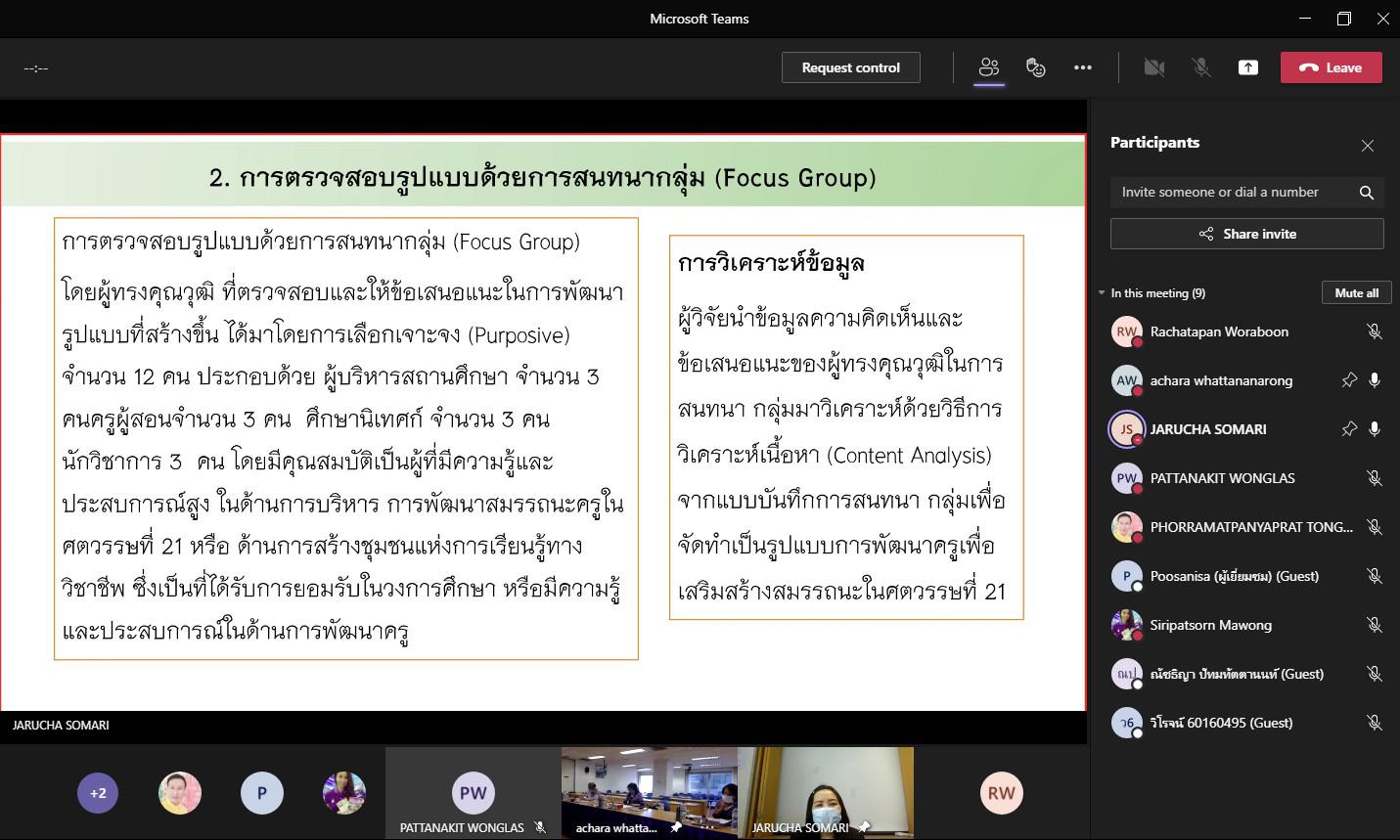Toggle the camera on or off
This screenshot has height=840, width=1400.
(1154, 67)
